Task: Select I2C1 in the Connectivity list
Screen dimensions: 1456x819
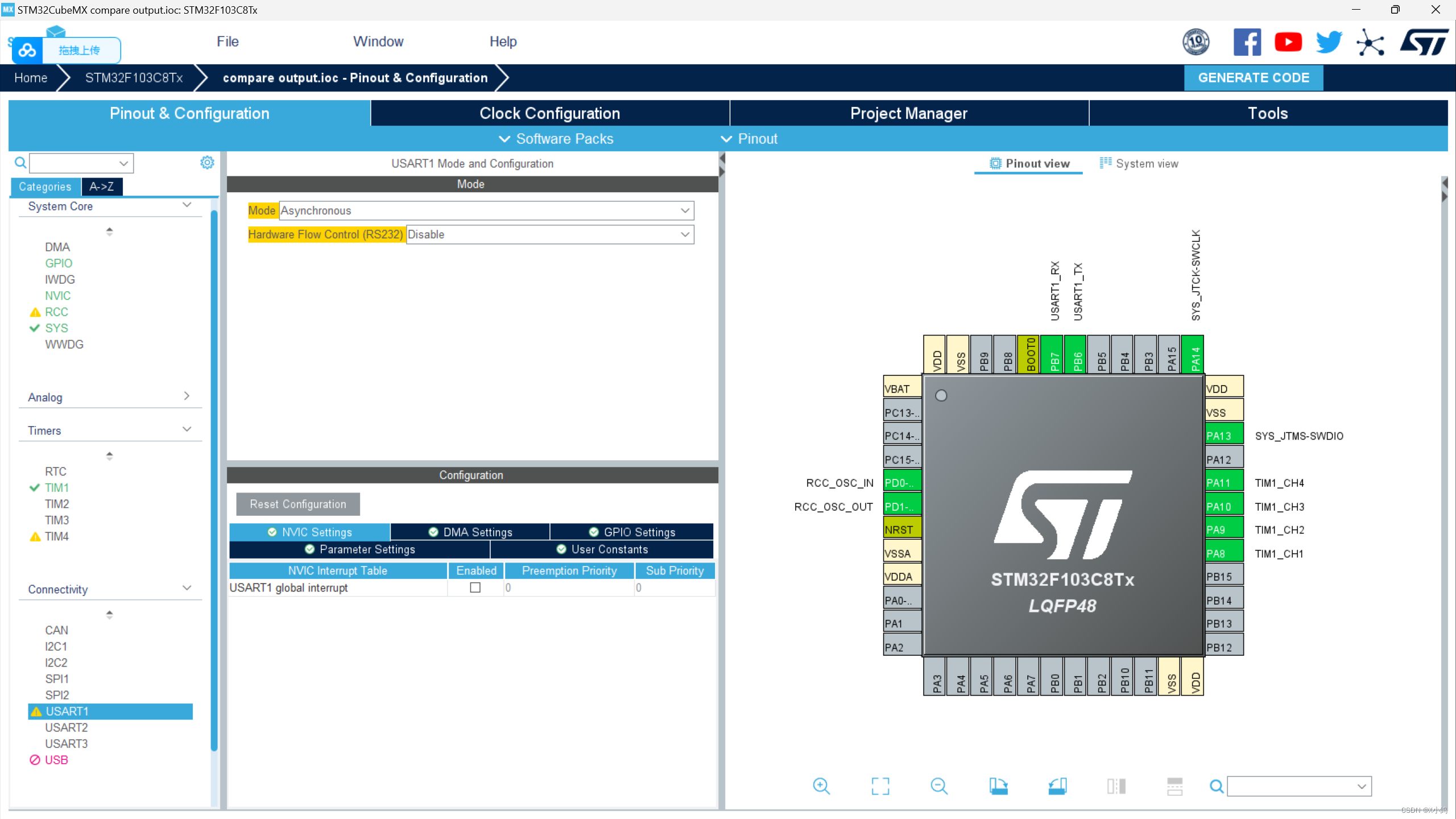Action: (56, 646)
